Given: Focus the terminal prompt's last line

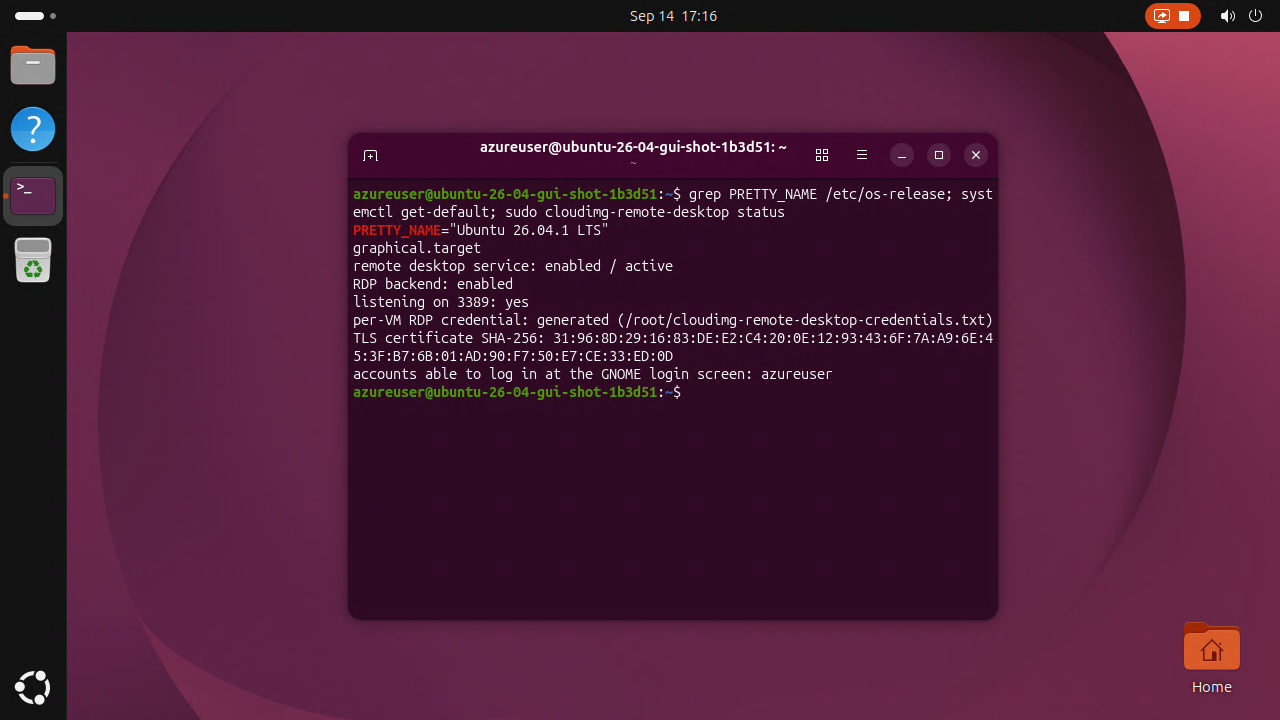Looking at the screenshot, I should click(673, 392).
